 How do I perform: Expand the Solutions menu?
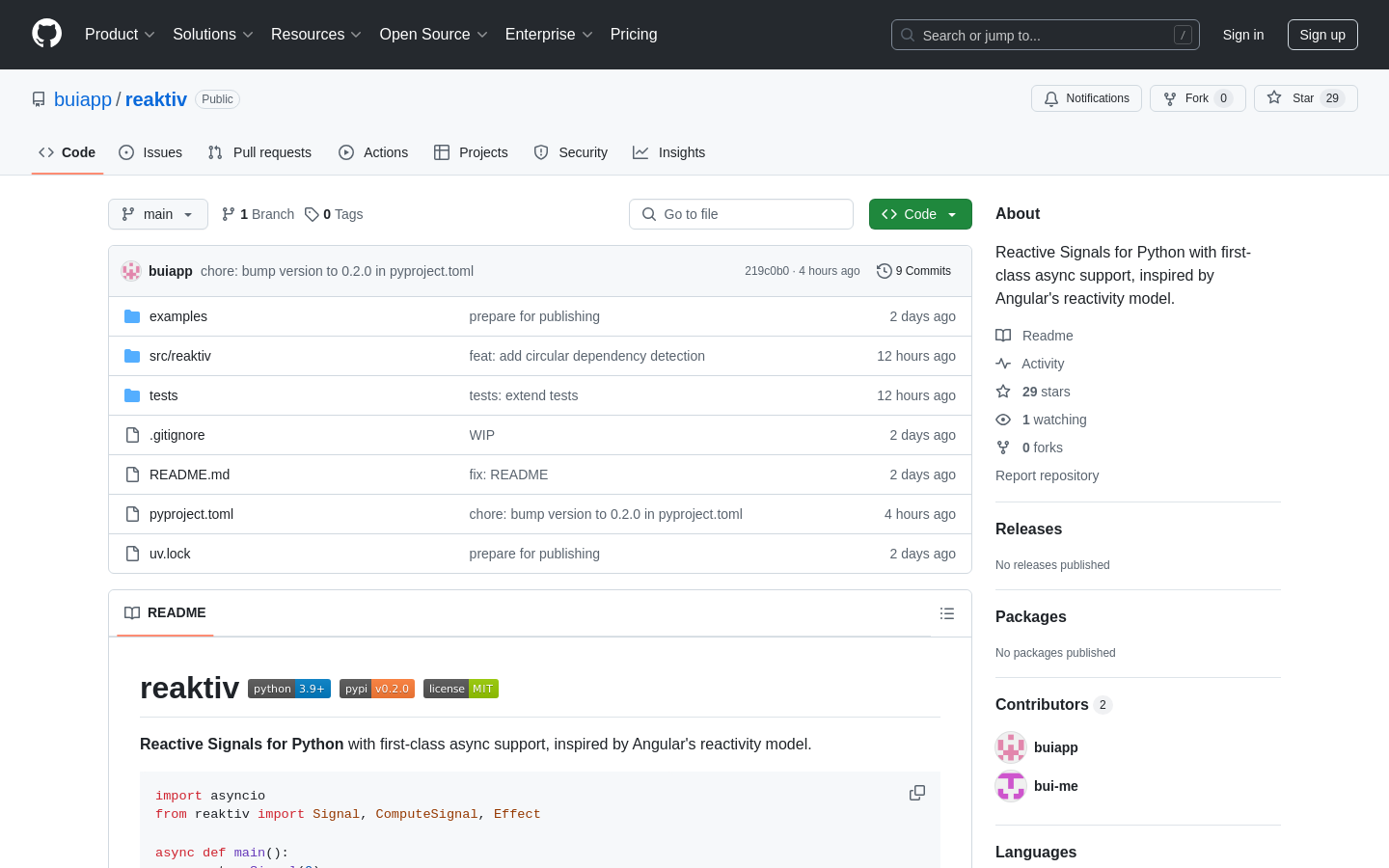(x=213, y=35)
